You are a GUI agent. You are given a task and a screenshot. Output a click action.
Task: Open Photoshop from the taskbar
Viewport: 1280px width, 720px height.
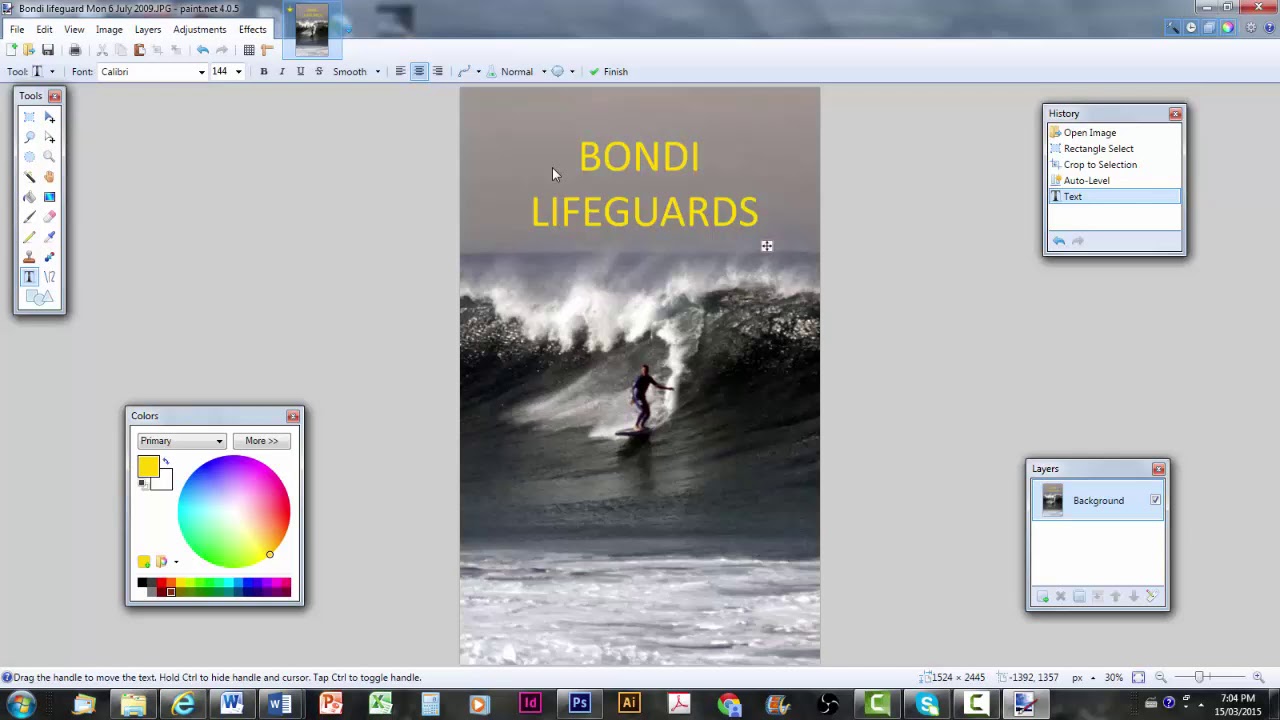tap(579, 704)
